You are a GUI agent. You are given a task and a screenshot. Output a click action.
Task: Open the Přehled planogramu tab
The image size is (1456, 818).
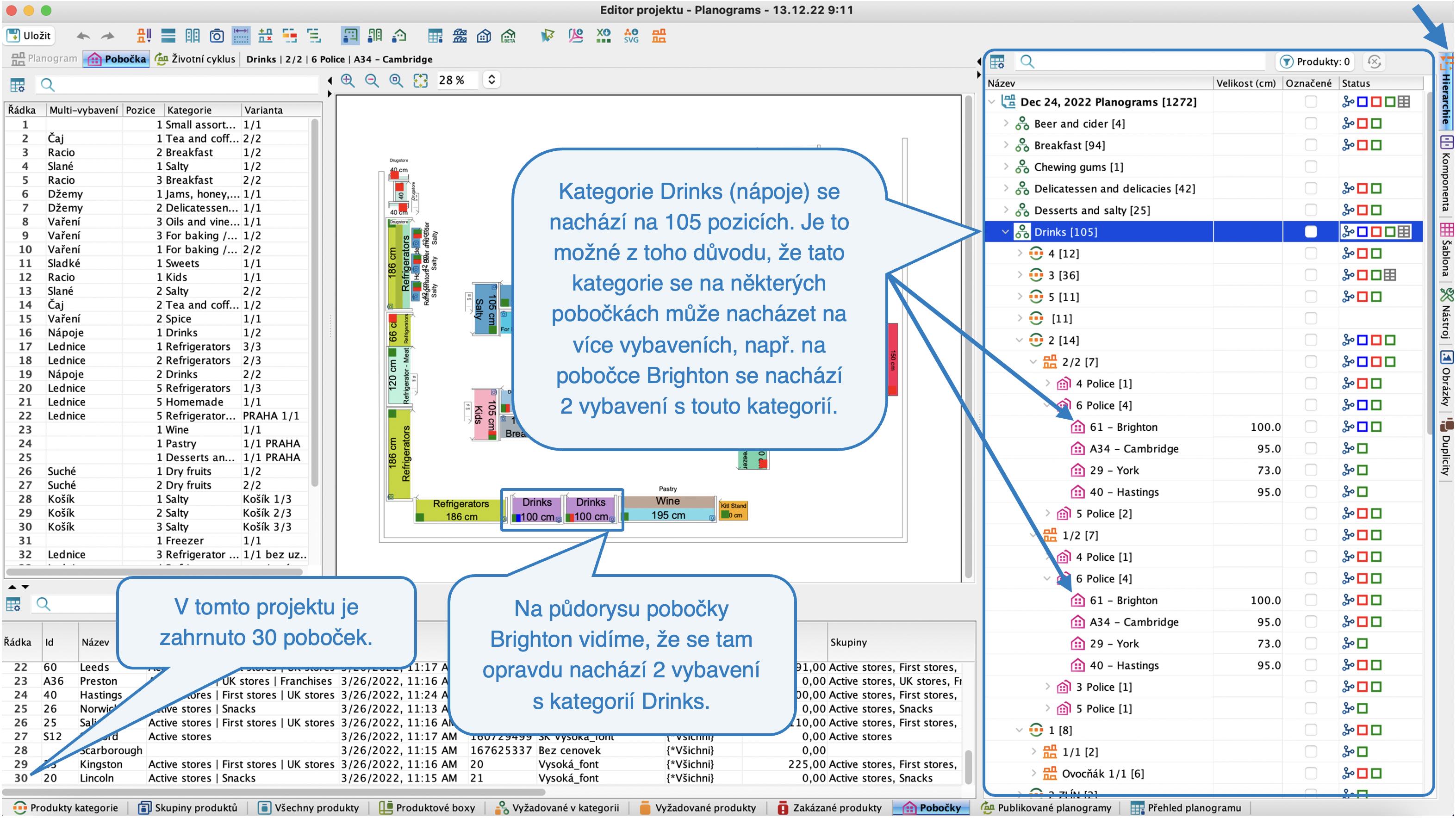tap(1186, 808)
